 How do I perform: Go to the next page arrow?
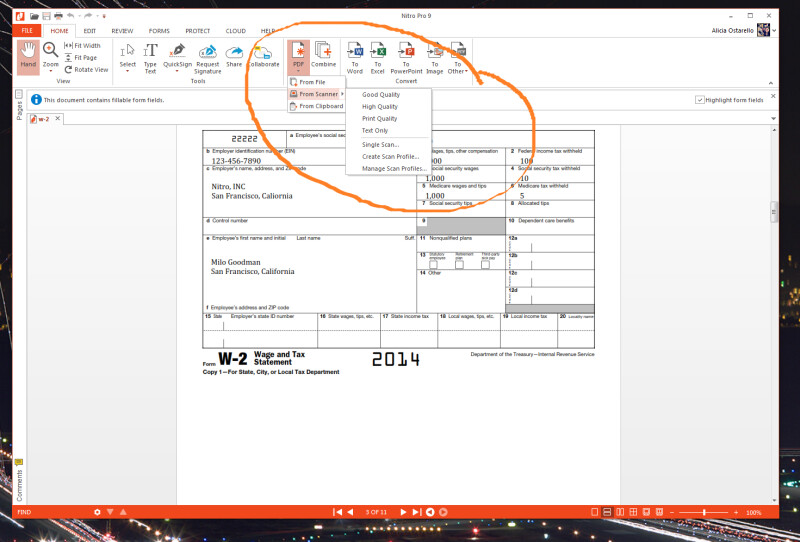[x=403, y=512]
